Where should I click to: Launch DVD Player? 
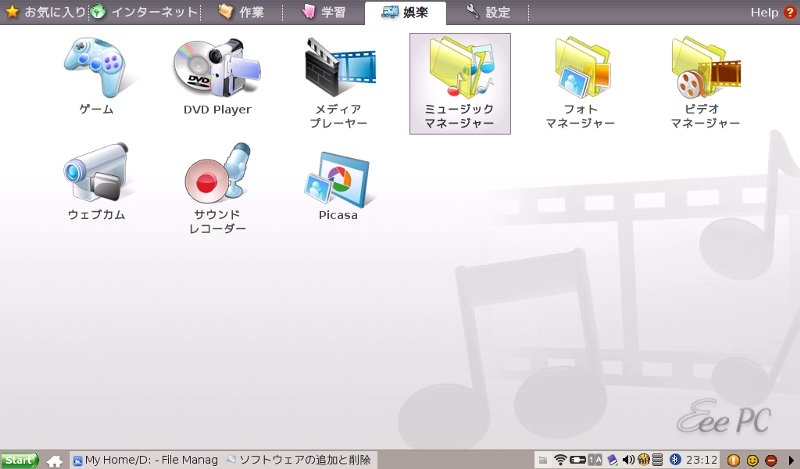pyautogui.click(x=217, y=77)
